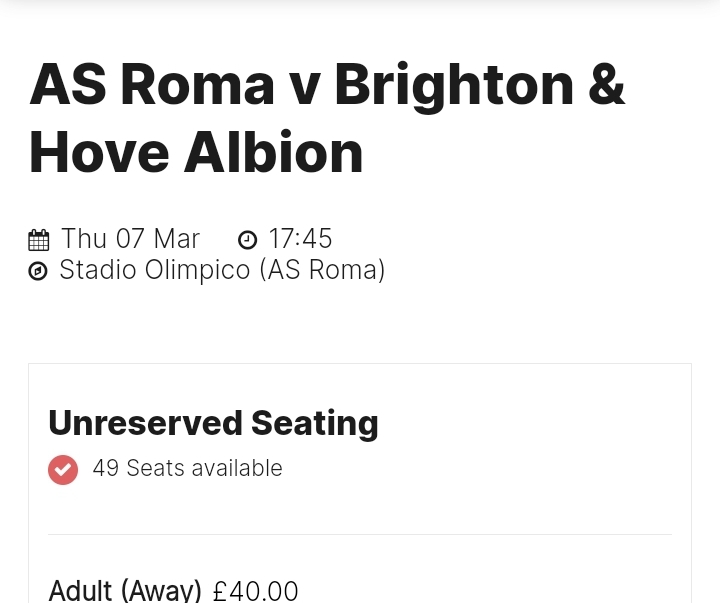
Task: Click the 49 Seats available text
Action: (x=187, y=468)
